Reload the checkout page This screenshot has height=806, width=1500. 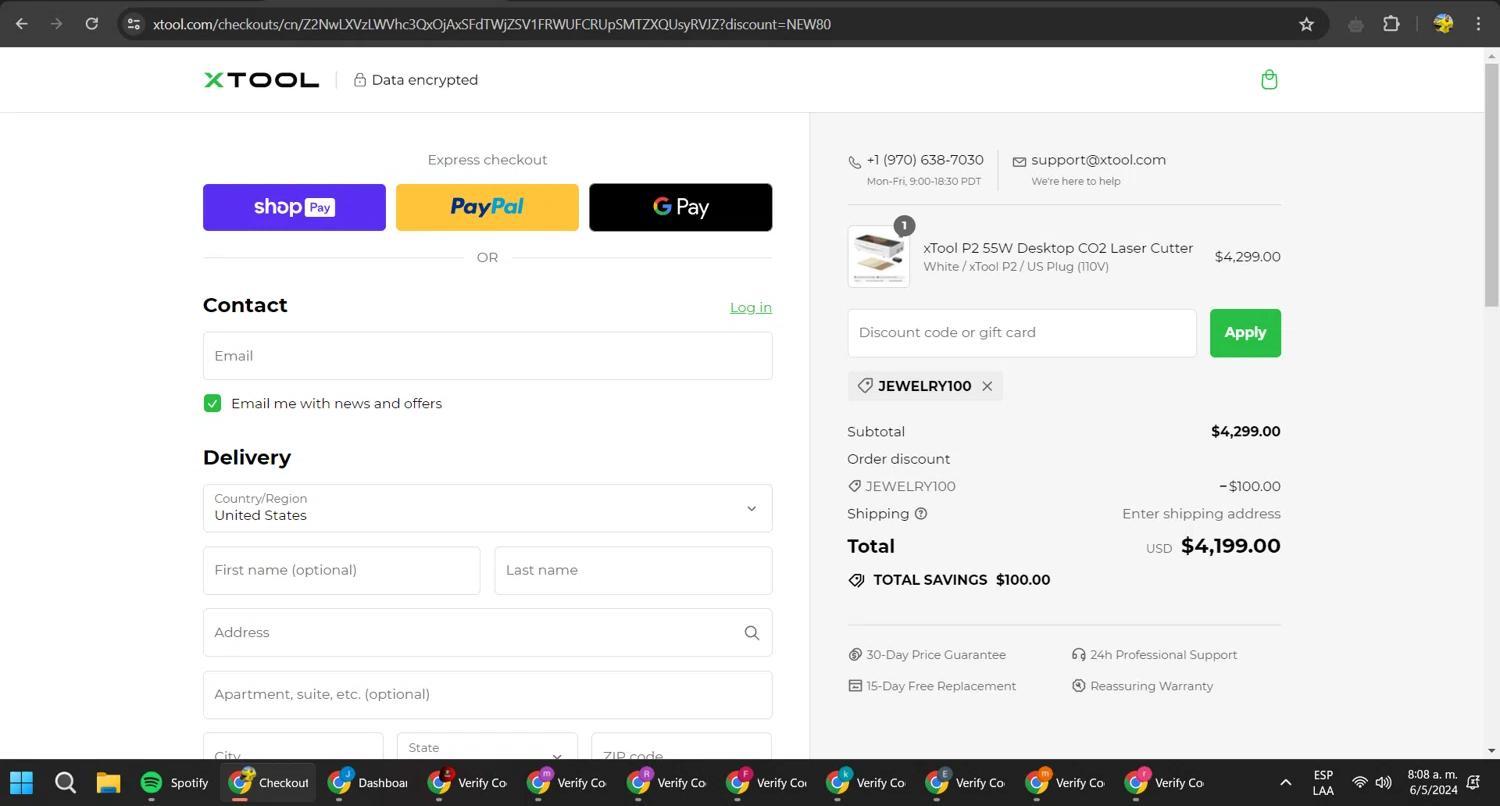(x=91, y=24)
